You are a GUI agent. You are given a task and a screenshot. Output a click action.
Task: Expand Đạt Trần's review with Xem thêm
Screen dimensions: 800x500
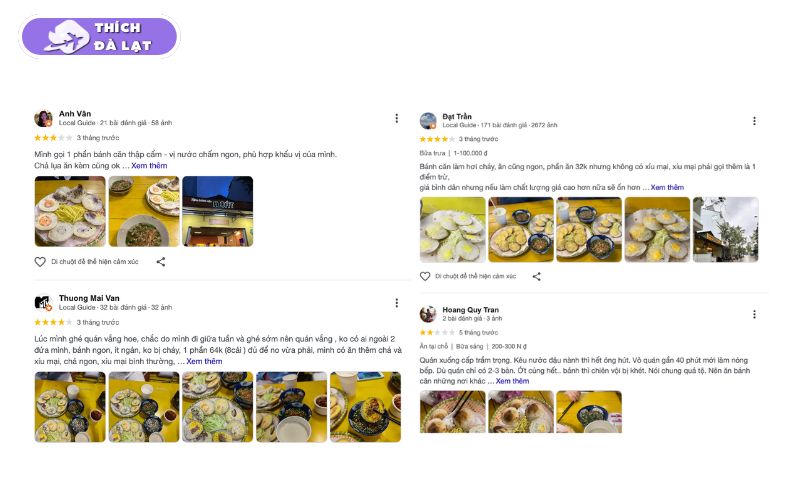click(667, 187)
